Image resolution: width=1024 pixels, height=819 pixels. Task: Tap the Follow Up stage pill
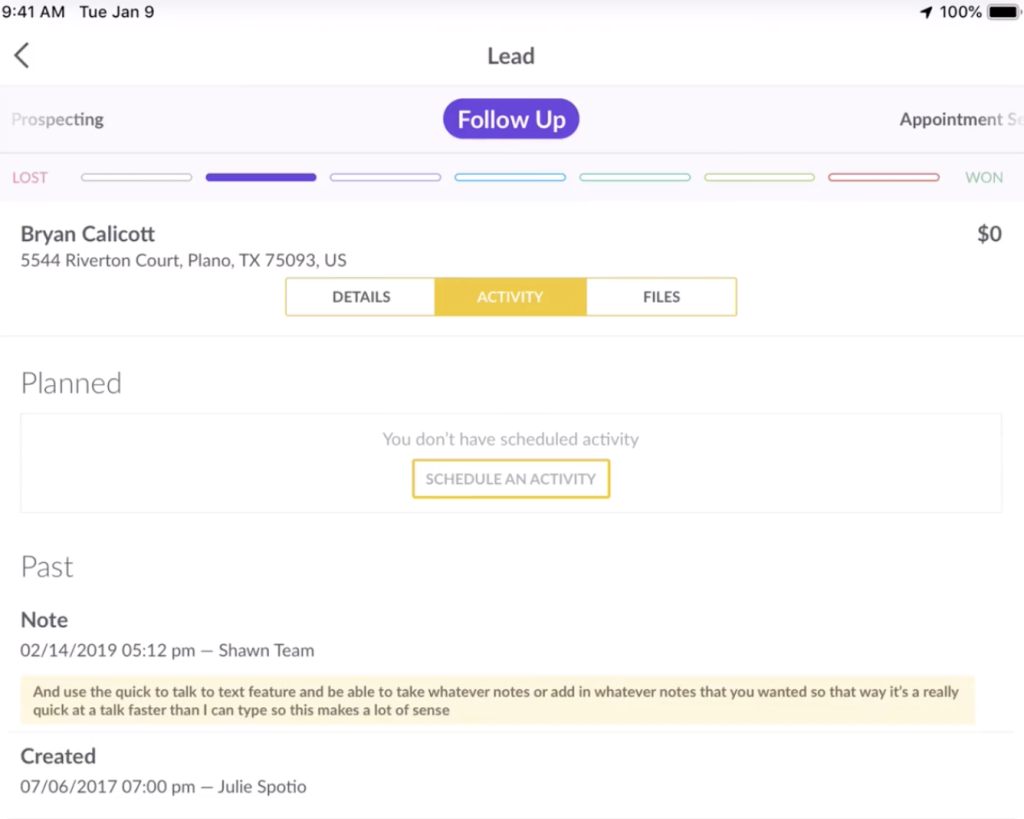tap(511, 120)
